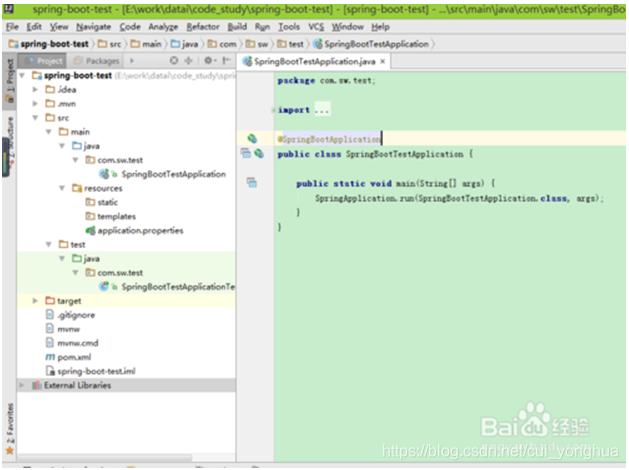Collapse the test folder under src
This screenshot has height=470, width=629.
[x=49, y=244]
